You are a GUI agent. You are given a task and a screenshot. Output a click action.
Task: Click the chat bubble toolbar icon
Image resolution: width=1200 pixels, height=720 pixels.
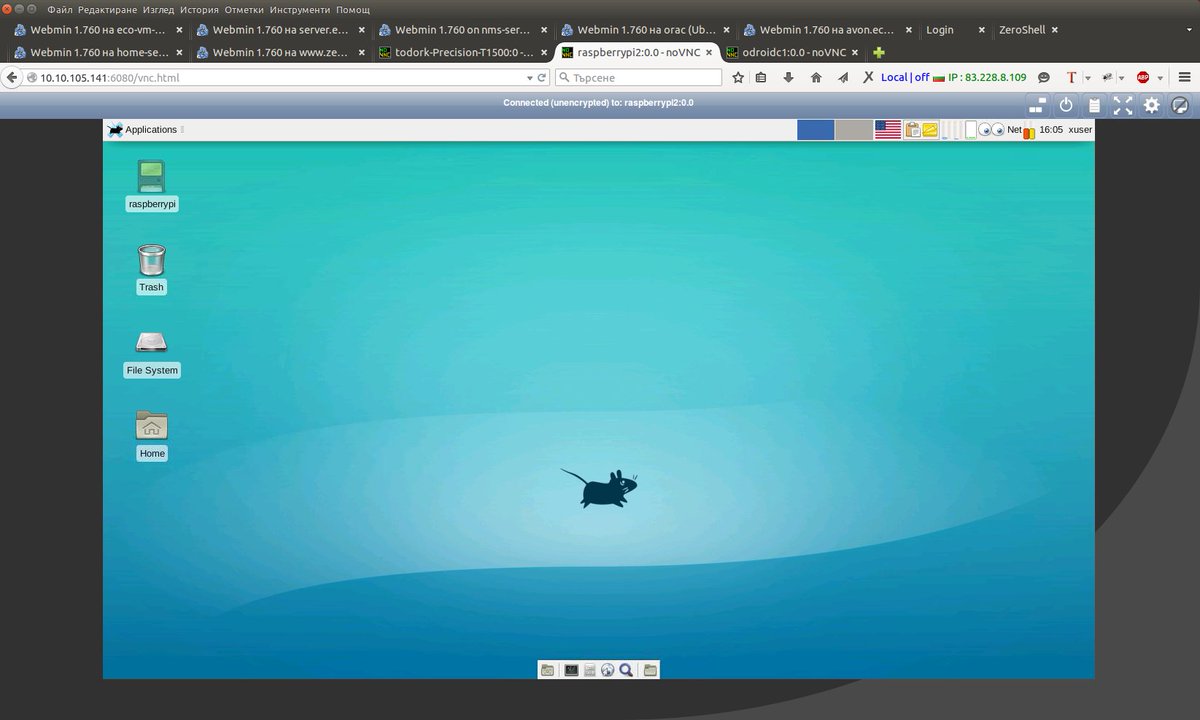click(x=1044, y=77)
